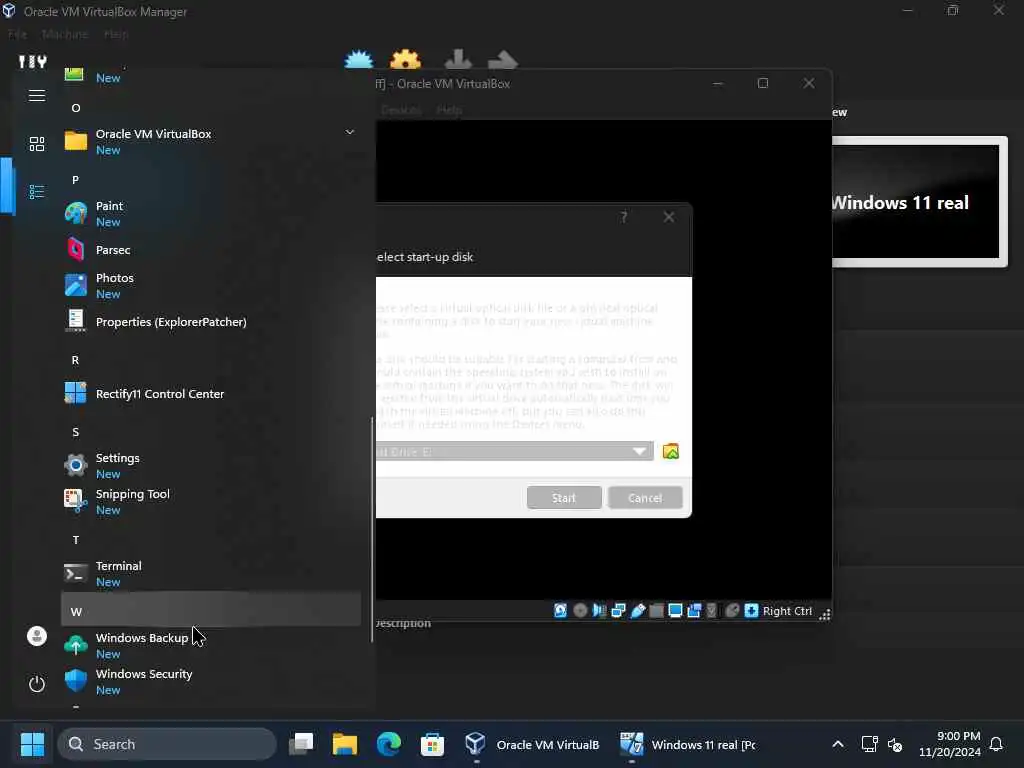Click hard disk activity status icon
Image resolution: width=1024 pixels, height=768 pixels.
560,611
